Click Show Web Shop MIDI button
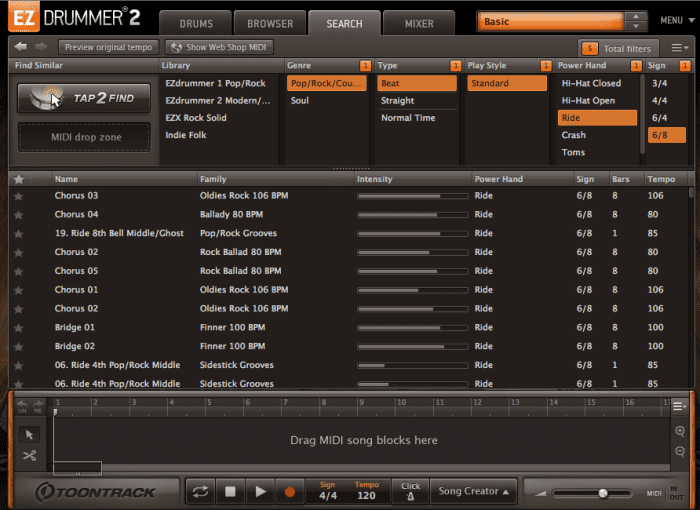Viewport: 700px width, 510px height. coord(220,47)
